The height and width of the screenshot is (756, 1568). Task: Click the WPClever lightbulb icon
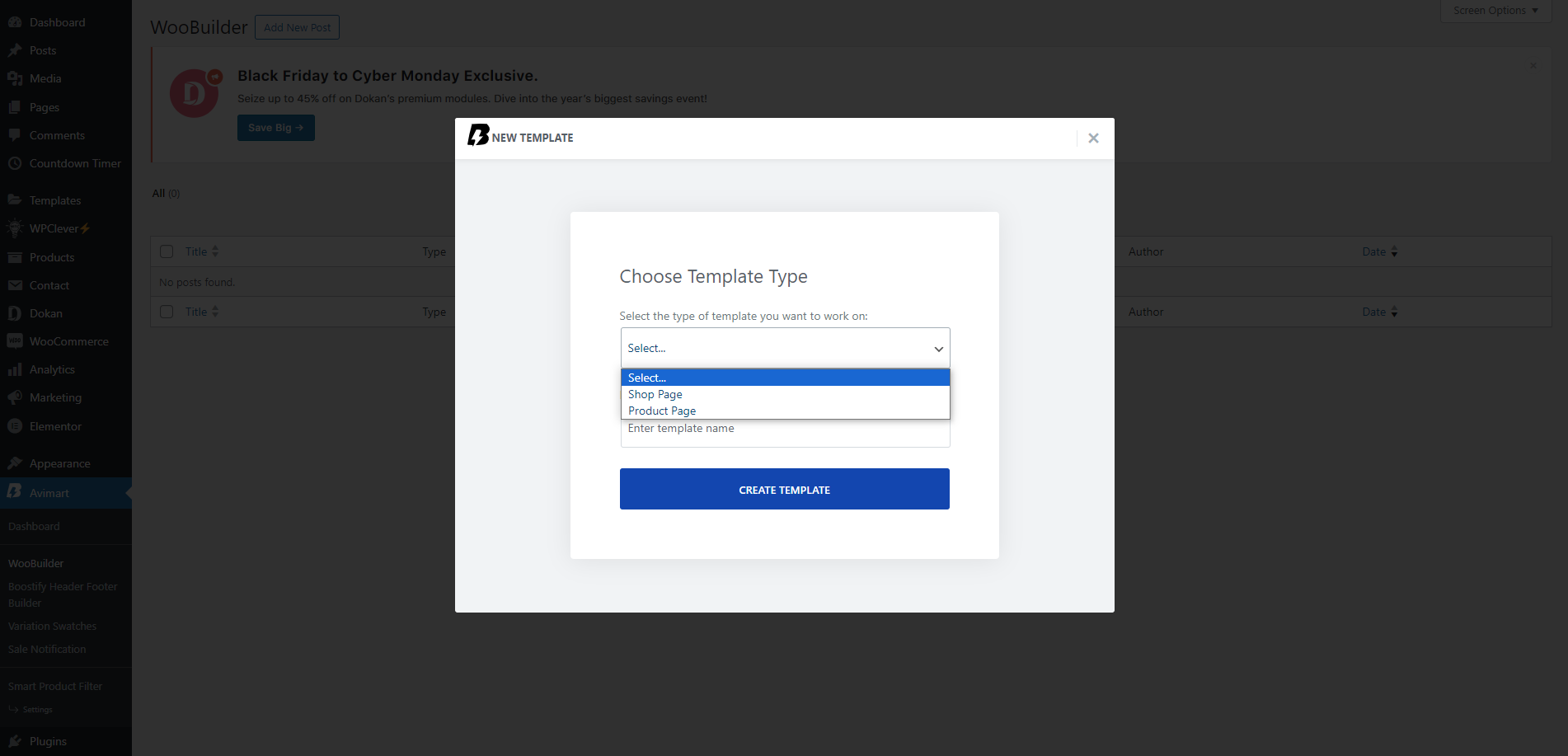pos(15,228)
